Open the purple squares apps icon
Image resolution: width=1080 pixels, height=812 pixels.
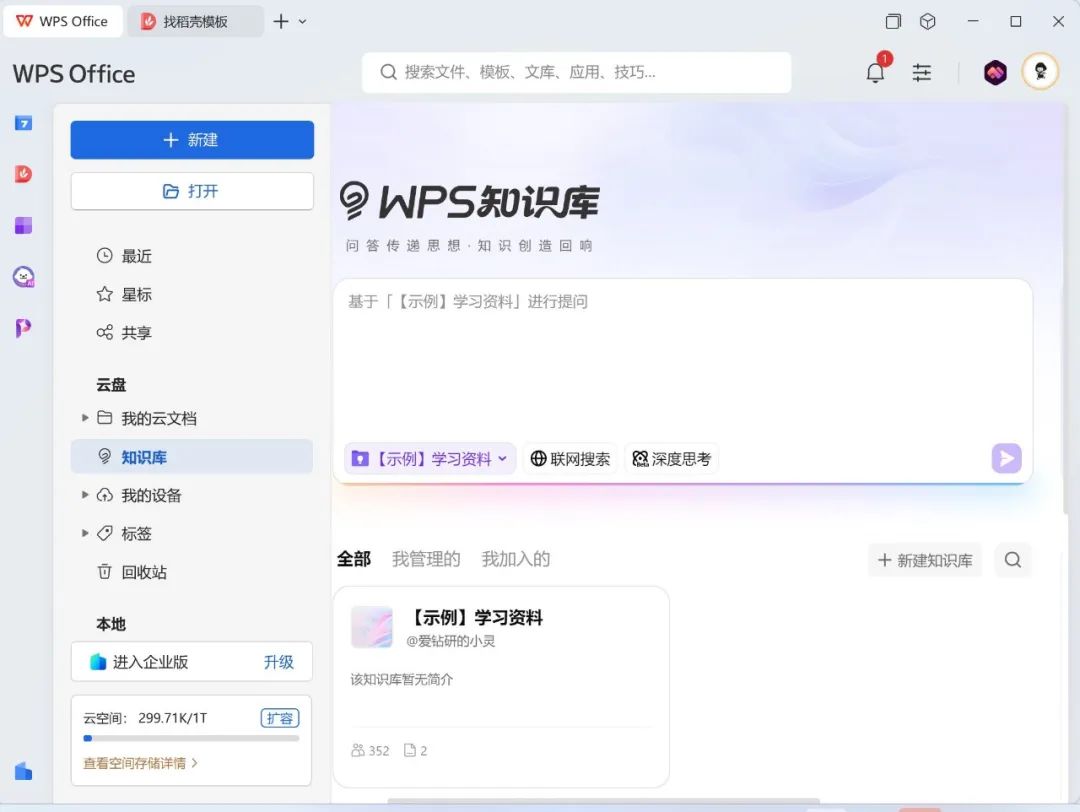point(23,225)
